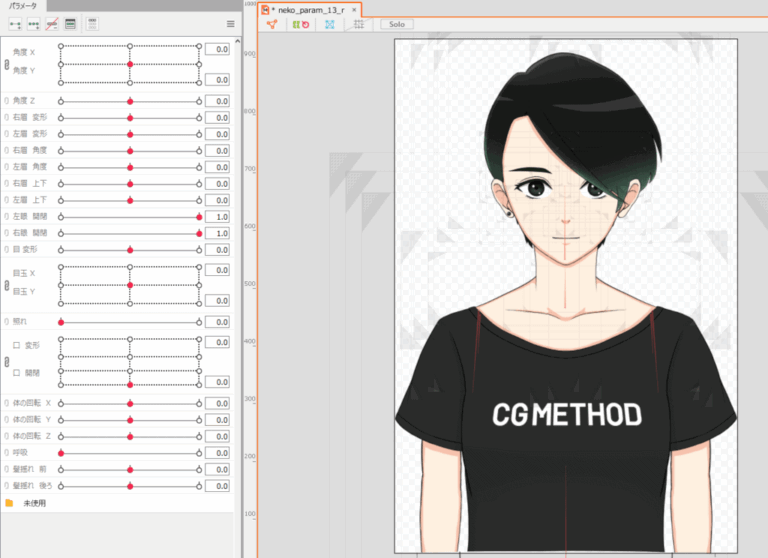This screenshot has height=558, width=768.
Task: Click the add three keyforms icon
Action: click(34, 22)
